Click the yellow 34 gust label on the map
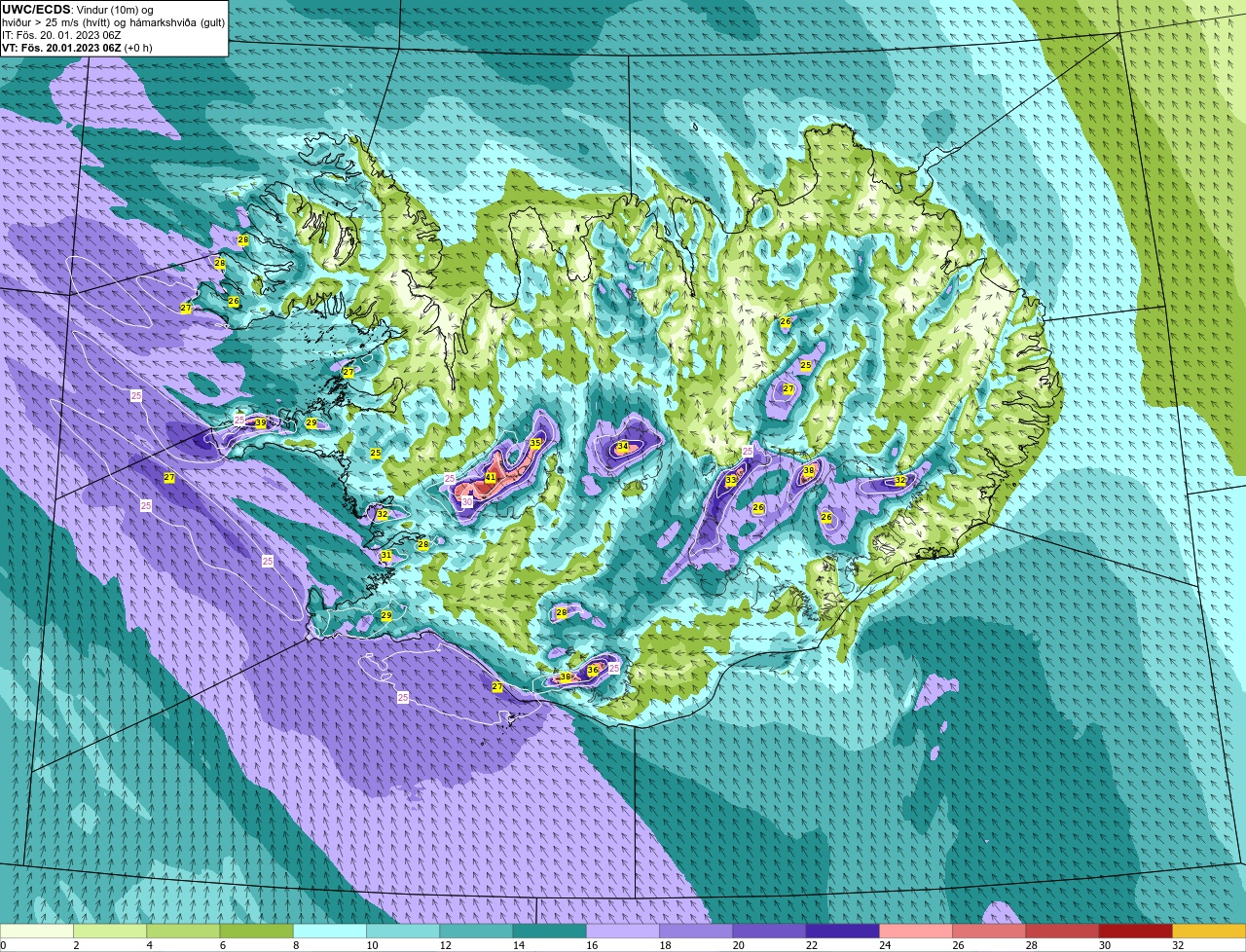The height and width of the screenshot is (952, 1246). click(622, 447)
